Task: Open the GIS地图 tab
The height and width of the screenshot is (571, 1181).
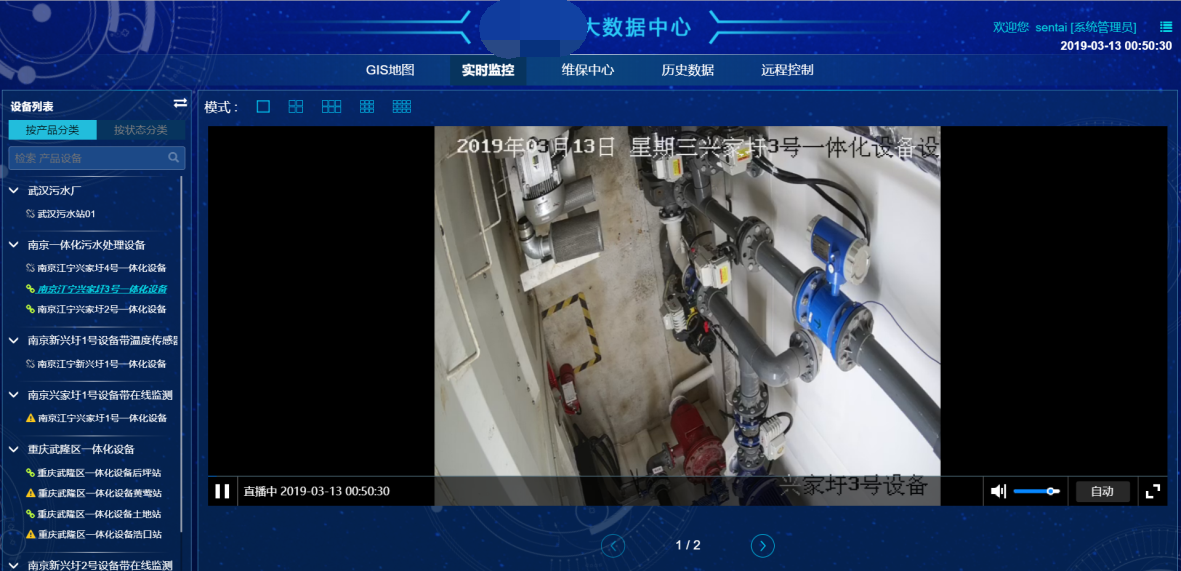Action: click(390, 70)
